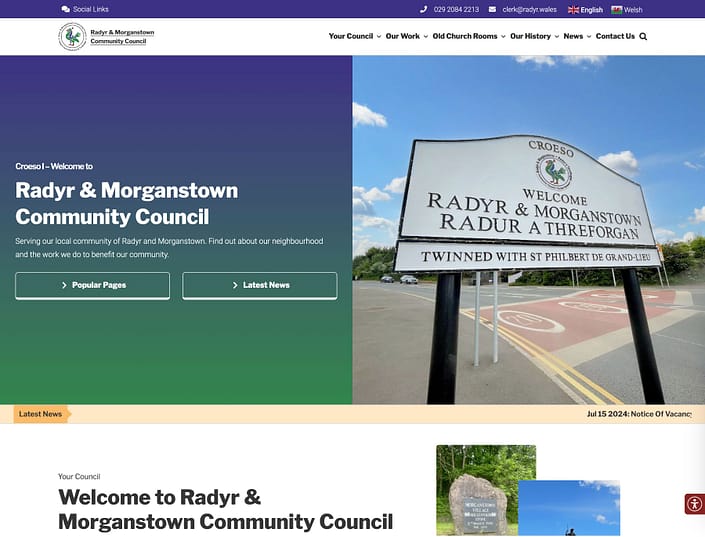Click the email envelope icon
Viewport: 705px width, 537px height.
(x=493, y=10)
